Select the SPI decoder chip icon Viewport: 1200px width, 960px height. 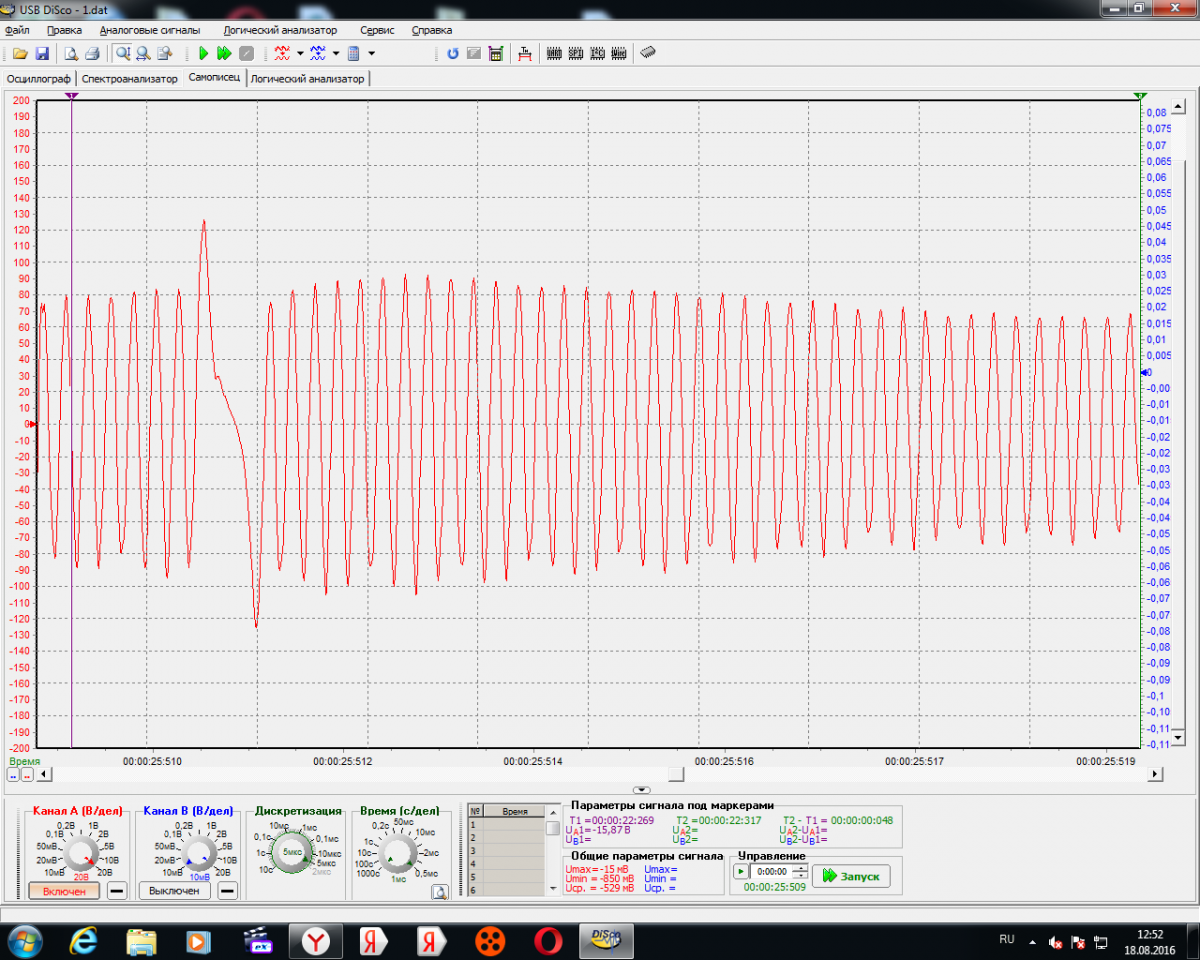pyautogui.click(x=576, y=53)
